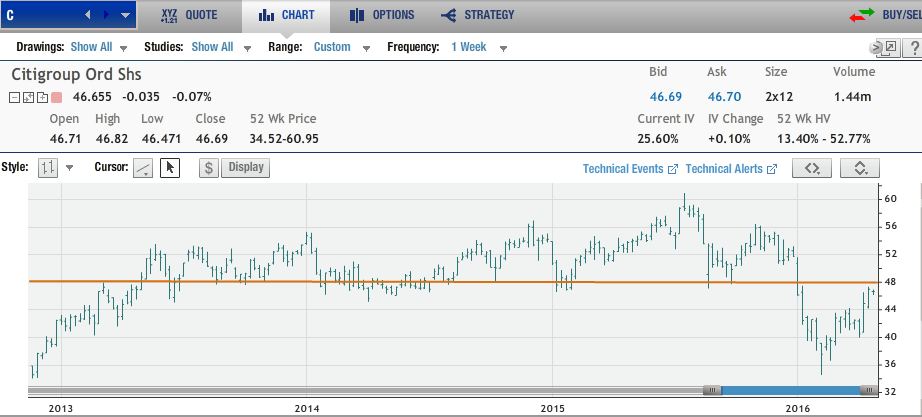This screenshot has width=922, height=417.
Task: Click the pink series color swatch
Action: [x=56, y=98]
